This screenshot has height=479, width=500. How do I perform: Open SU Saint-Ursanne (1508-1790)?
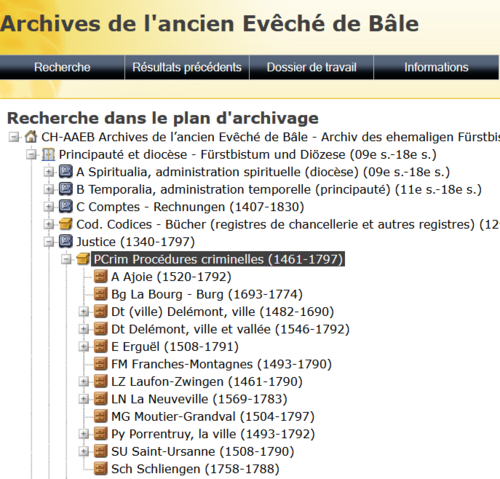tap(203, 451)
